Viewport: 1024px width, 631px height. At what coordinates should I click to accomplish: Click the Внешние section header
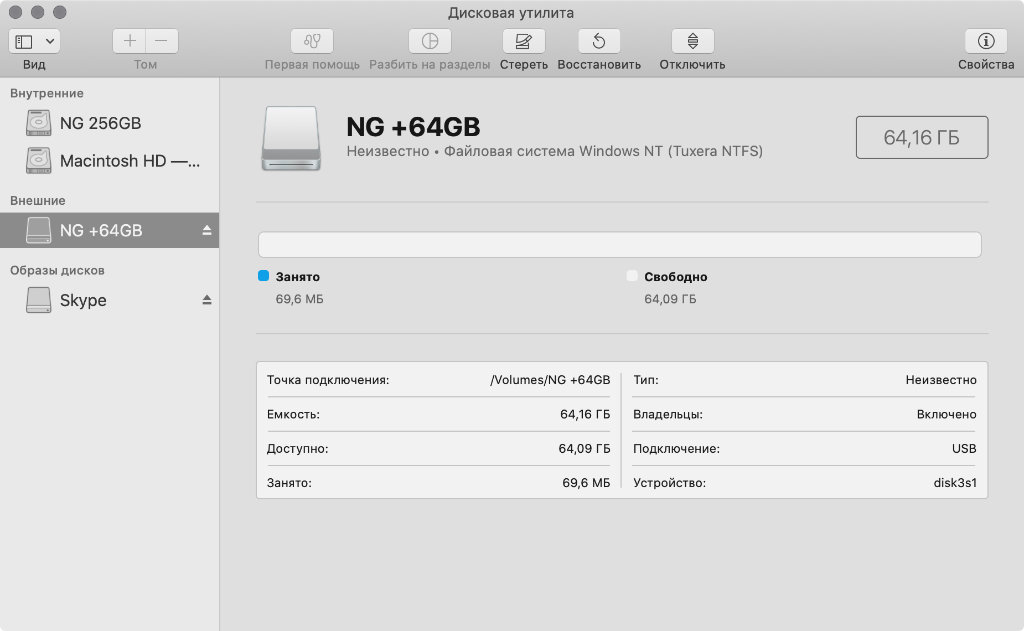(37, 201)
